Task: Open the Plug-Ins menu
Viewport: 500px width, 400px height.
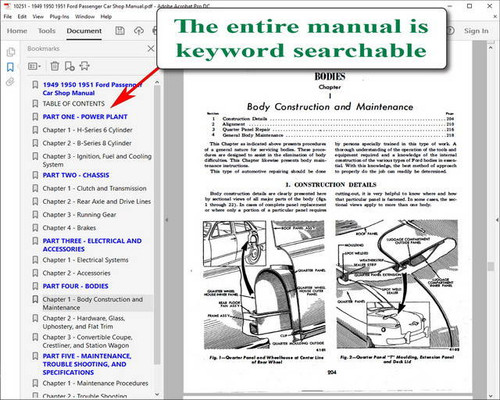Action: [59, 16]
